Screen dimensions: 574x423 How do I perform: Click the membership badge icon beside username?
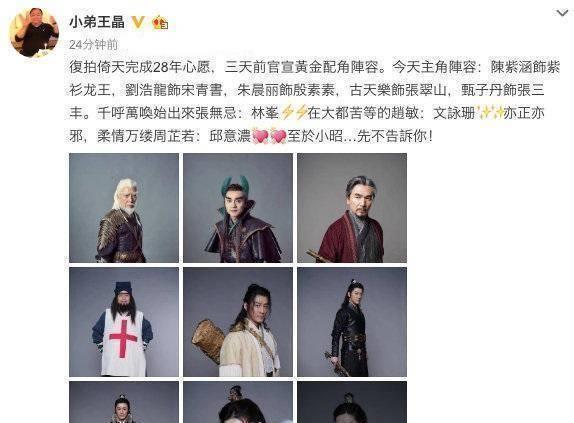click(160, 22)
